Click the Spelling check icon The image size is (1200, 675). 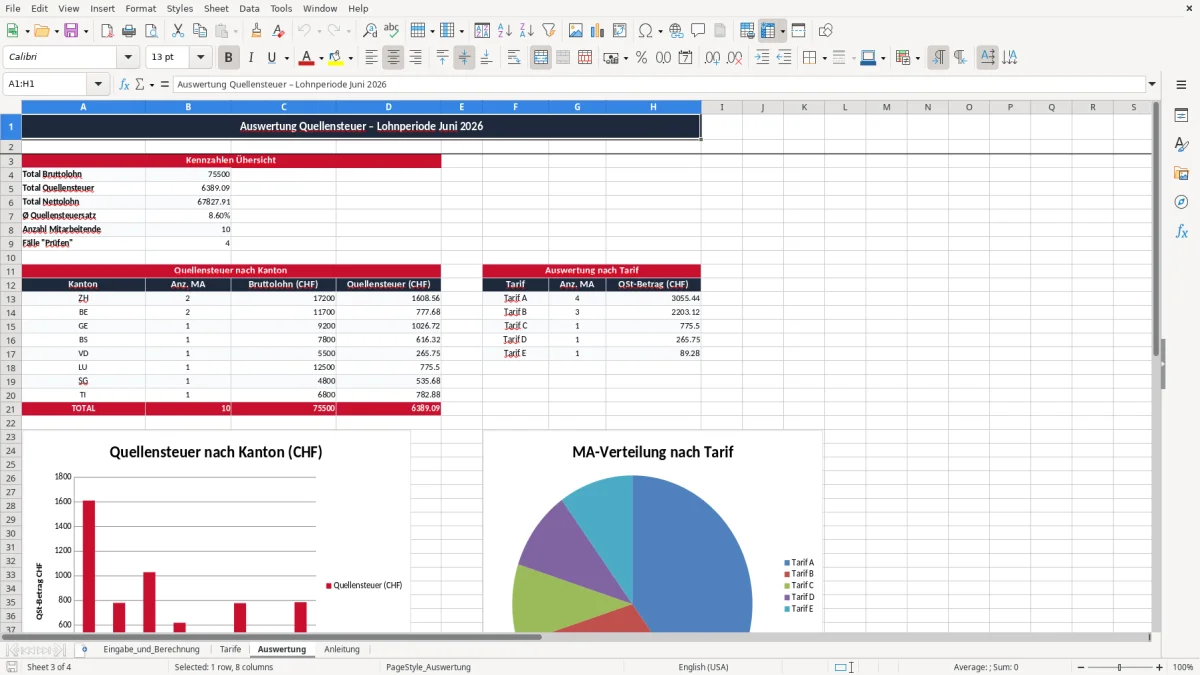point(392,31)
